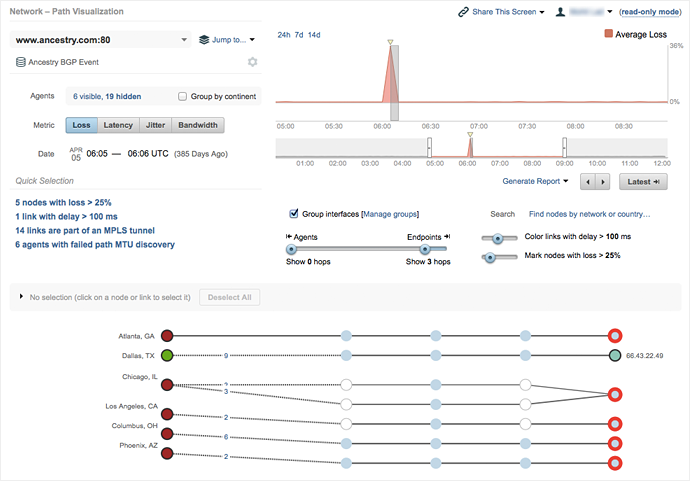Screen dimensions: 690x481
Task: Enable Group by continent checkbox
Action: coord(182,97)
